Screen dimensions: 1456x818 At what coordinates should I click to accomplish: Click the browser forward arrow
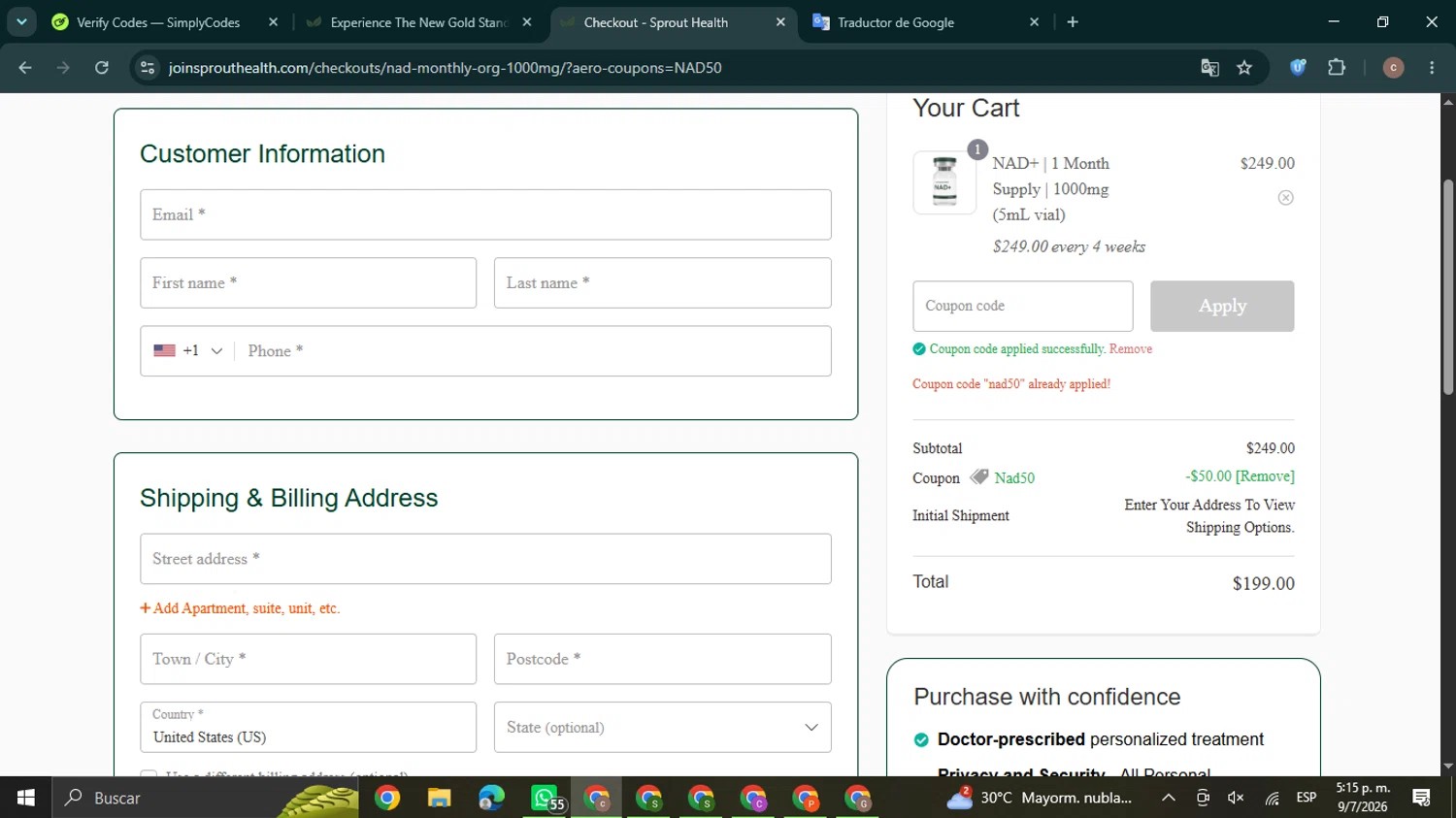coord(63,68)
